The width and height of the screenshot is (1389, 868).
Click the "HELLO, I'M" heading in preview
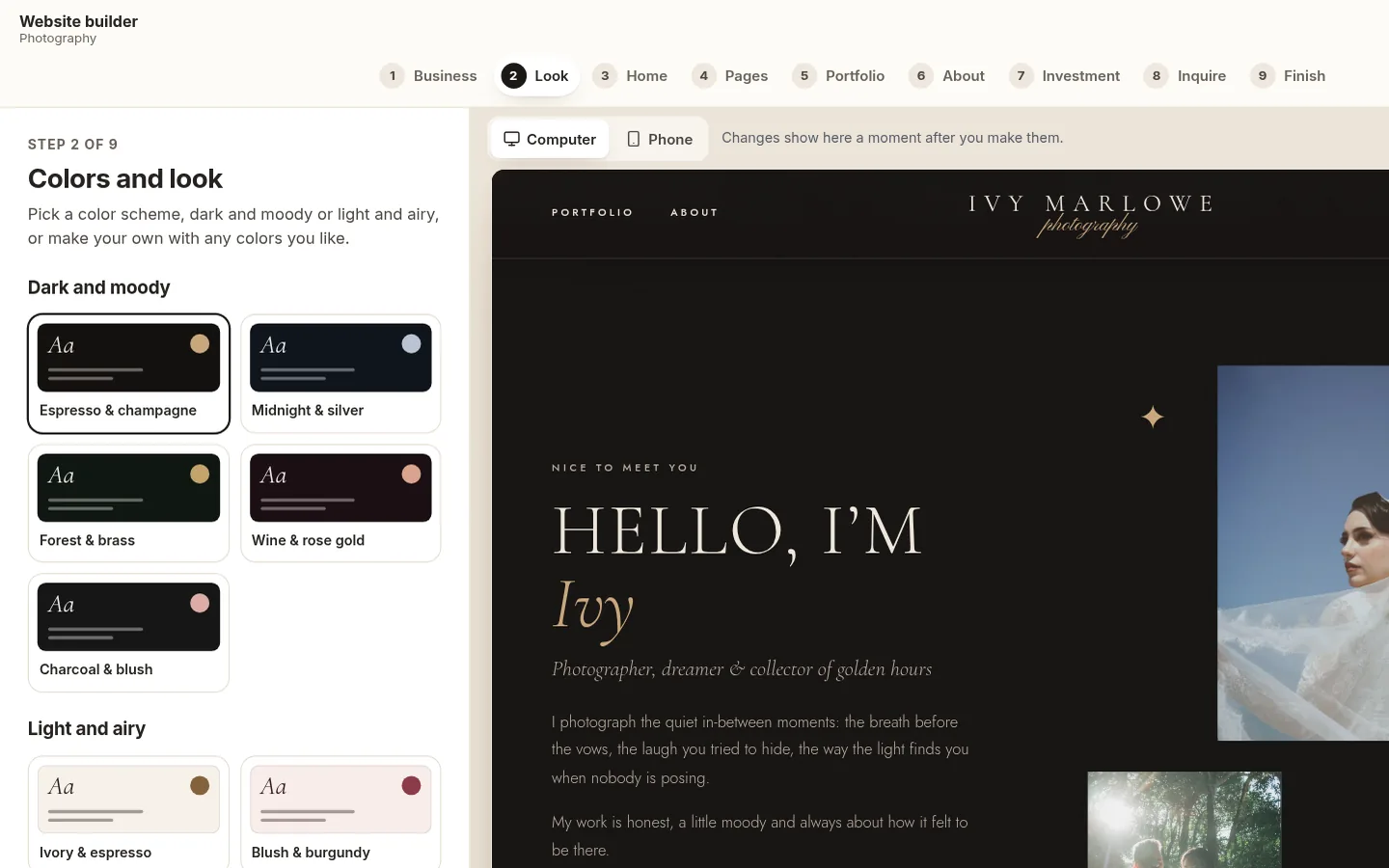tap(737, 531)
